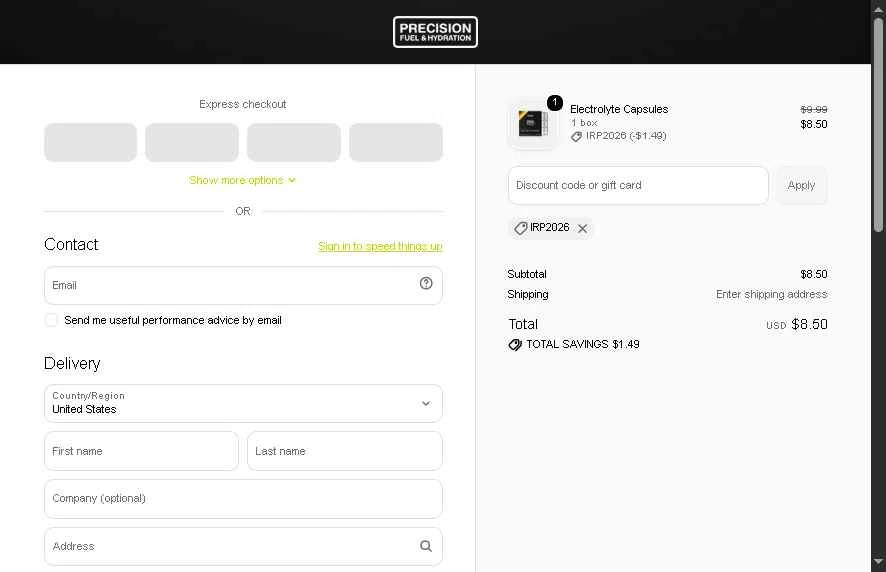Select the first express checkout button

(x=90, y=142)
